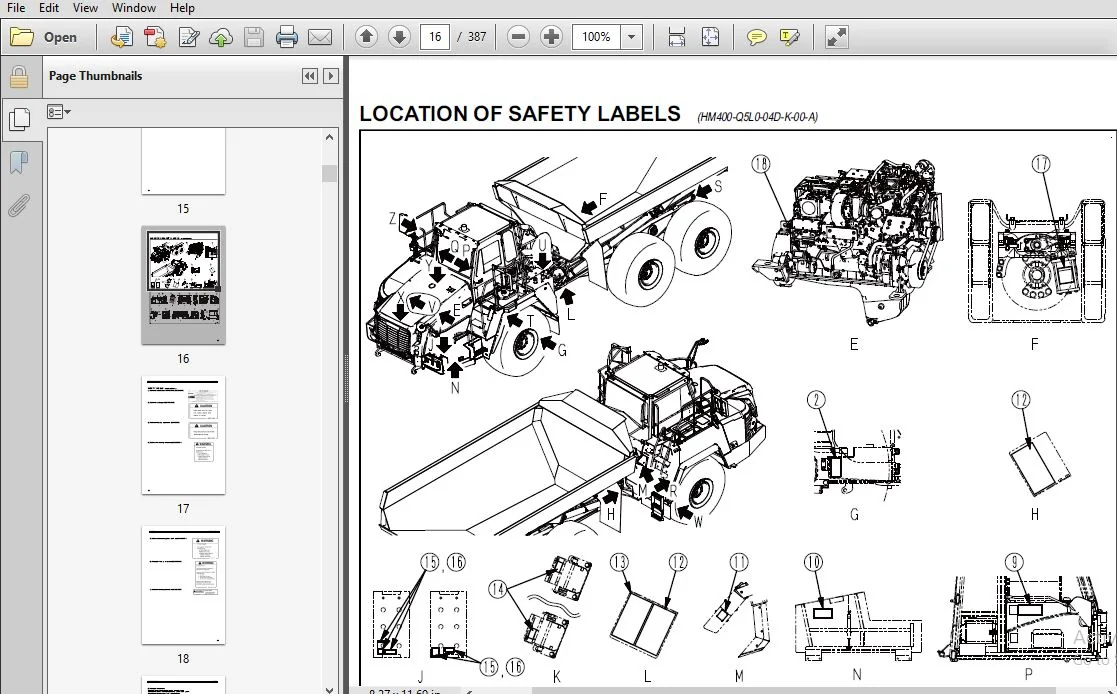Go to next page with down arrow
The height and width of the screenshot is (694, 1117).
click(400, 37)
